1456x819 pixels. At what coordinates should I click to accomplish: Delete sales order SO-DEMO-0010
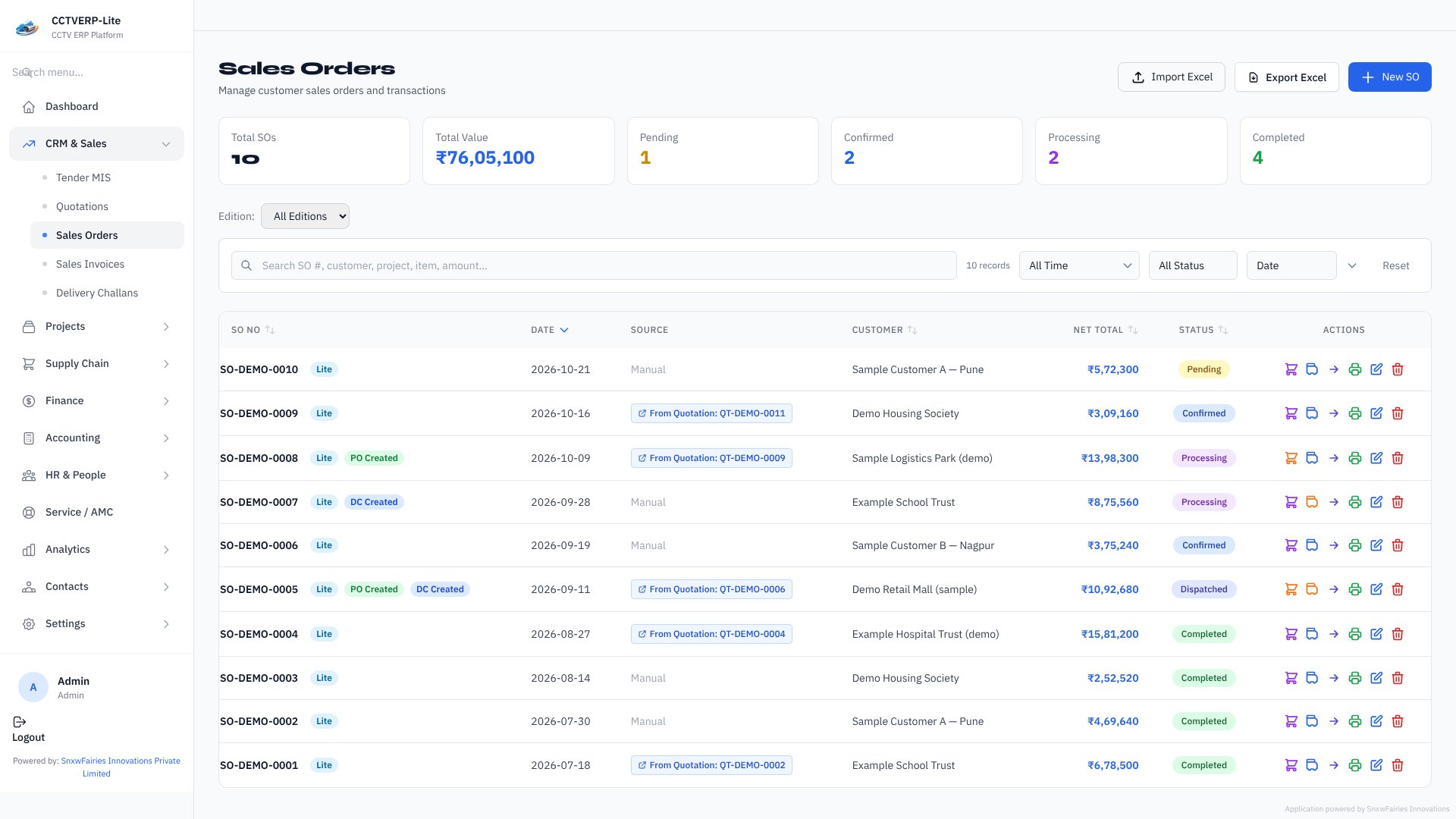1398,369
